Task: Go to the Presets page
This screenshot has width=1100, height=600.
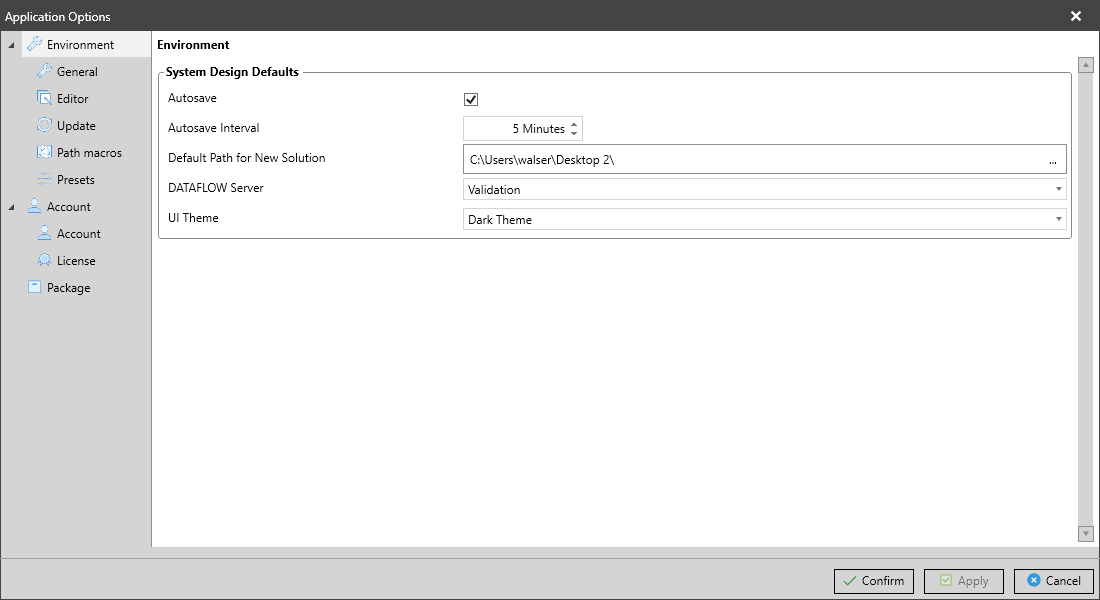Action: pos(76,180)
